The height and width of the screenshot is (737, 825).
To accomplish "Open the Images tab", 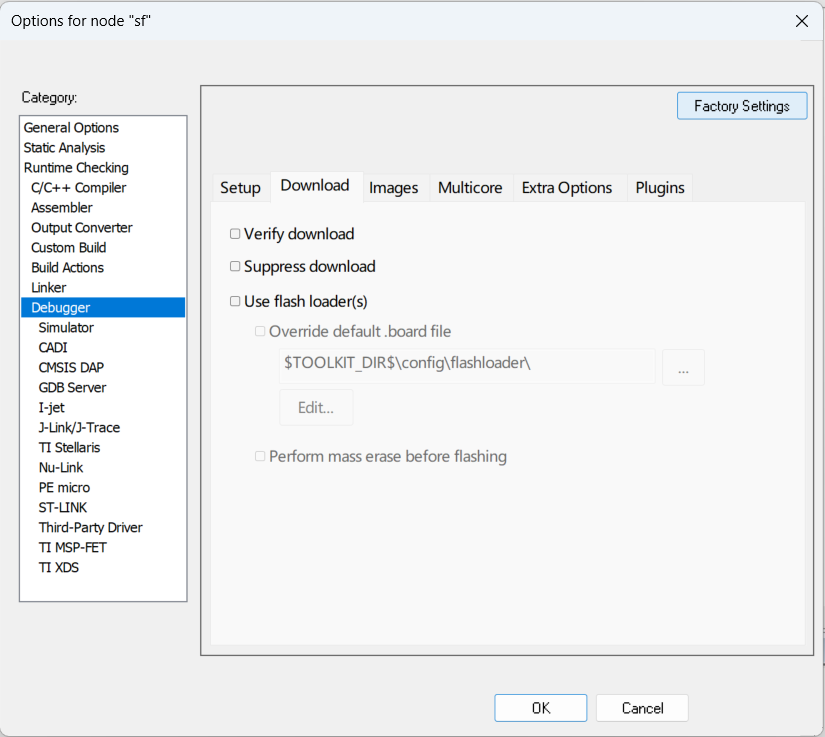I will coord(393,188).
